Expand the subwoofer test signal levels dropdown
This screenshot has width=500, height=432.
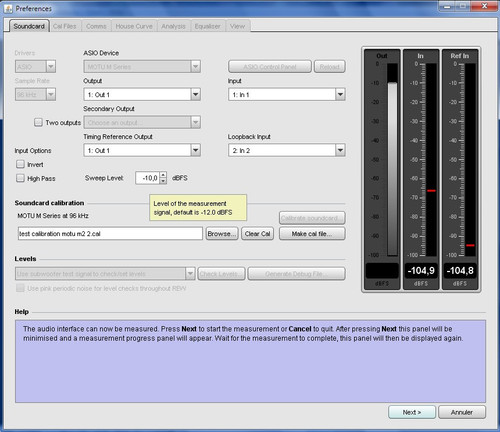[105, 274]
